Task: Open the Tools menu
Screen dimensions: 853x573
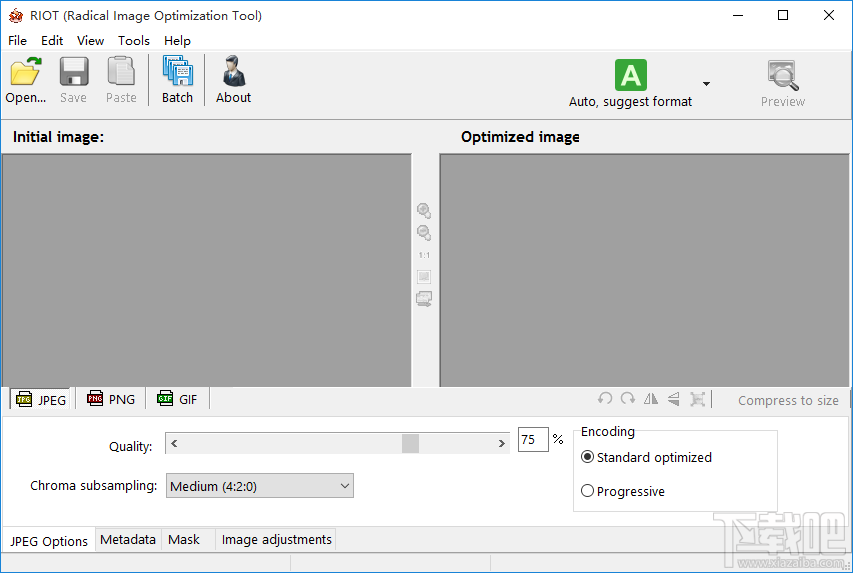Action: click(x=134, y=41)
